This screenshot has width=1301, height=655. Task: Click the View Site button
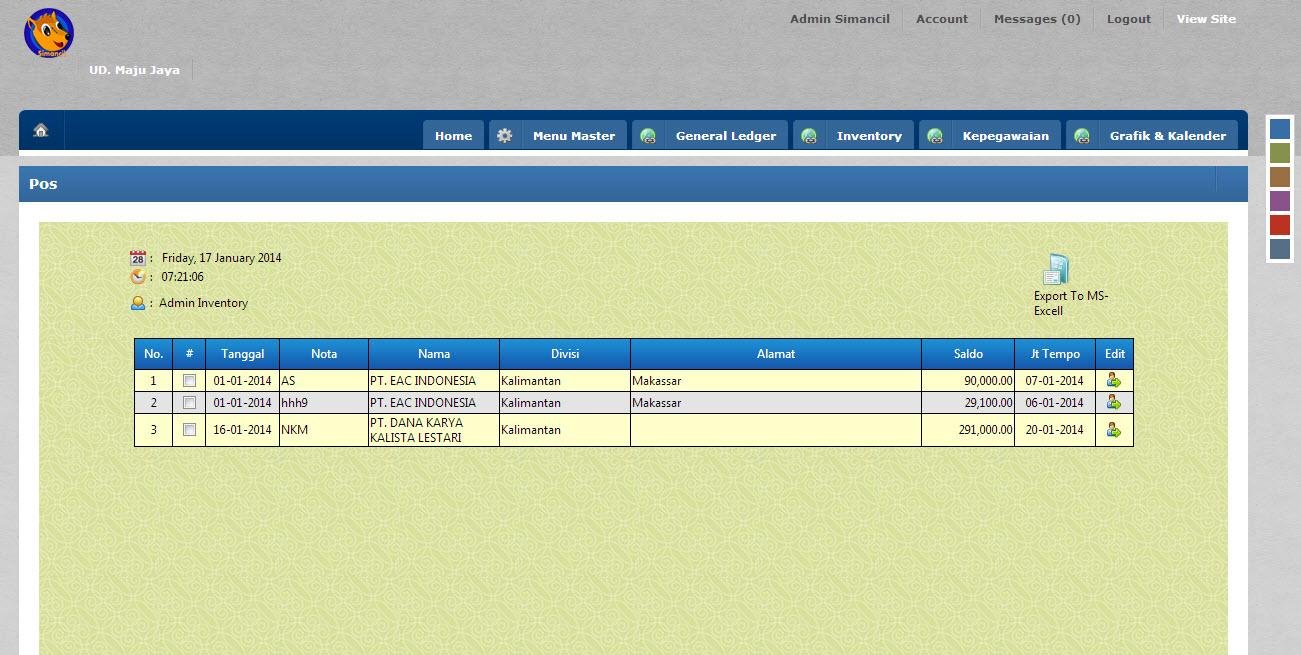(x=1206, y=18)
